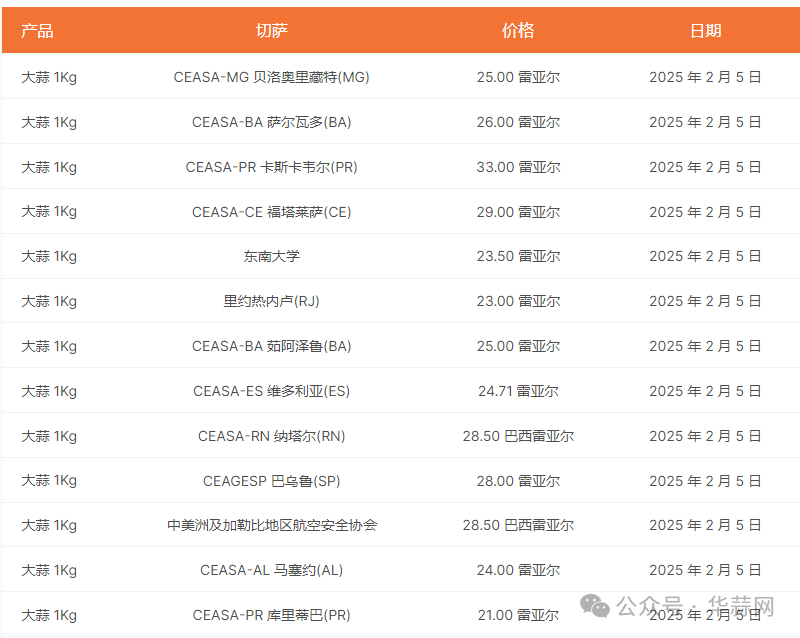Select cell CEAGESP 巴乌鲁(SP)
Viewport: 800px width, 638px height.
(271, 481)
